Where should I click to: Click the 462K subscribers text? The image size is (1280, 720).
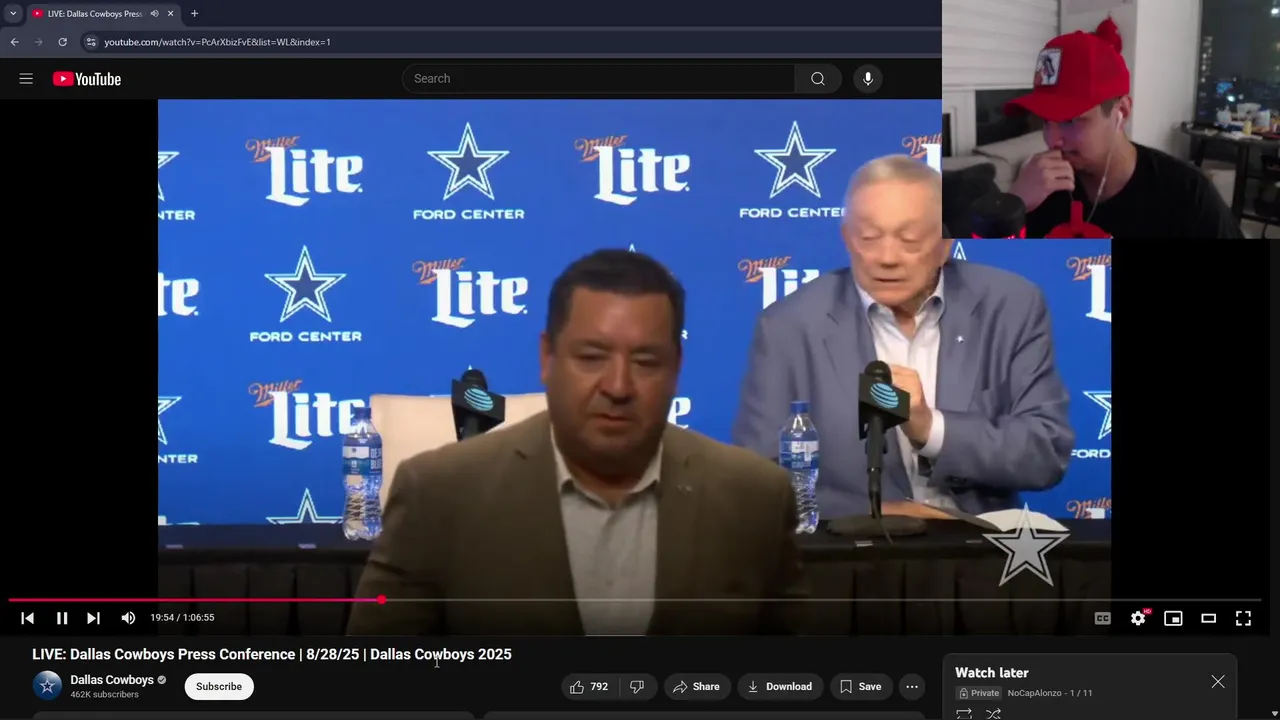pyautogui.click(x=104, y=694)
